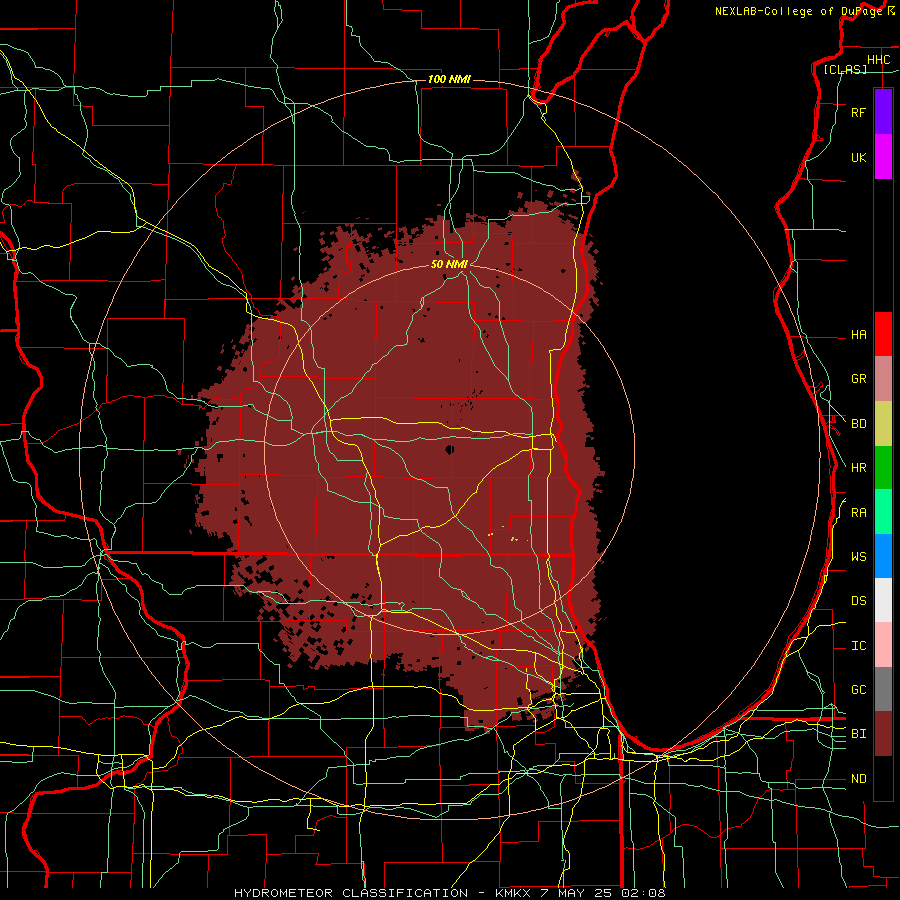Click the bright red HA legend swatch
This screenshot has width=900, height=900.
(883, 334)
